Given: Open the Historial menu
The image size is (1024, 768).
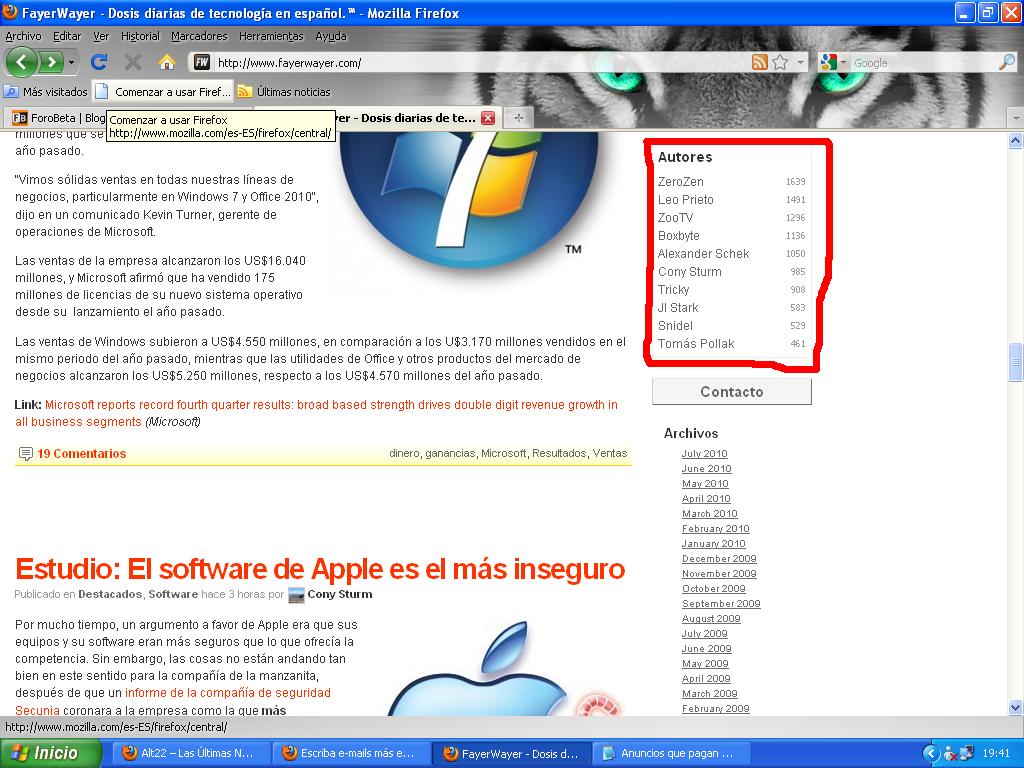Looking at the screenshot, I should (x=140, y=37).
